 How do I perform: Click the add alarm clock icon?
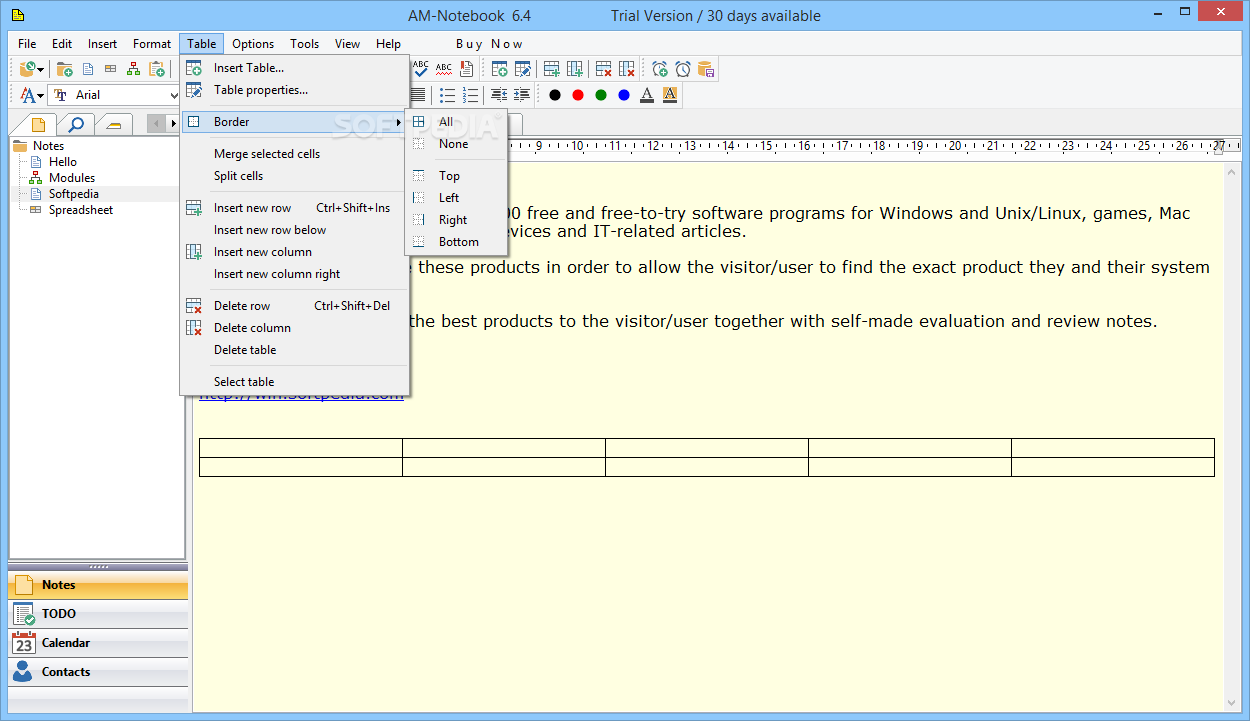pyautogui.click(x=660, y=69)
